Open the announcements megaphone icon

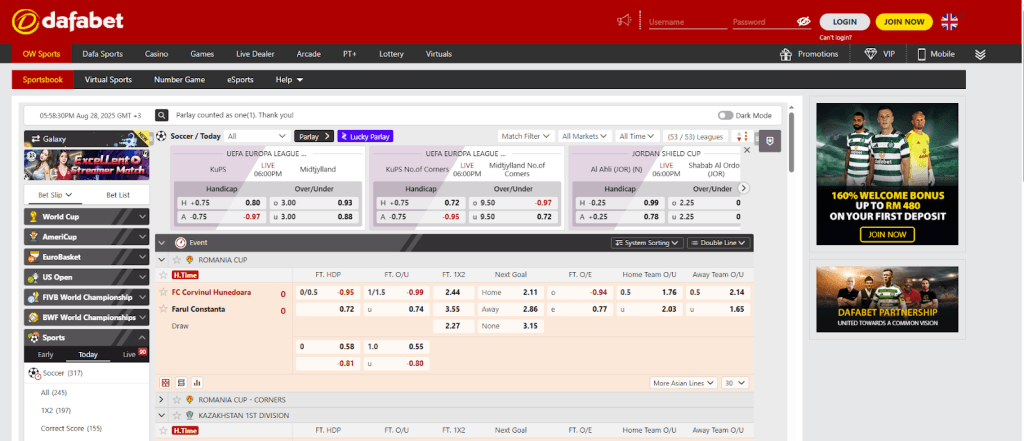click(624, 21)
